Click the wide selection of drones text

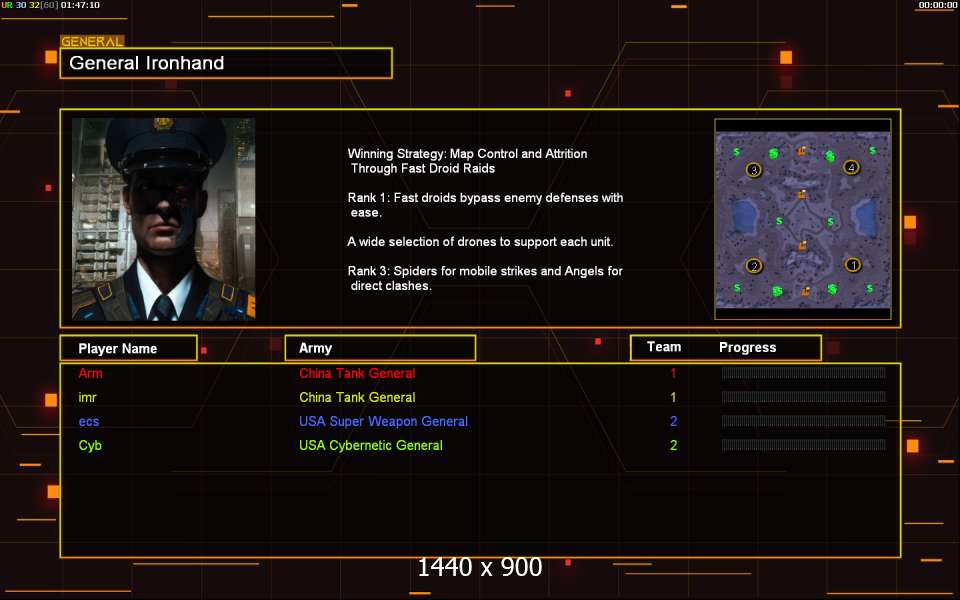pos(480,242)
